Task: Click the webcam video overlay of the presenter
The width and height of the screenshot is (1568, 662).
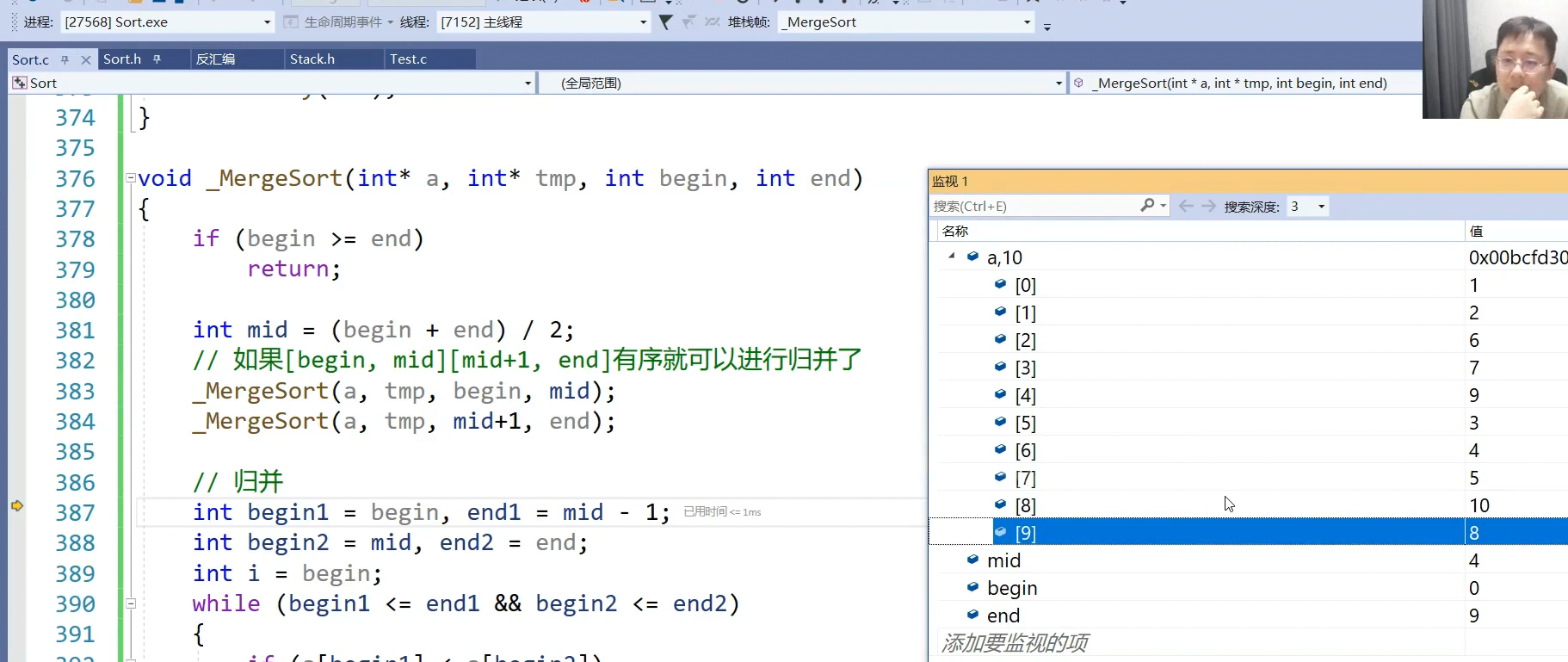Action: pyautogui.click(x=1495, y=59)
